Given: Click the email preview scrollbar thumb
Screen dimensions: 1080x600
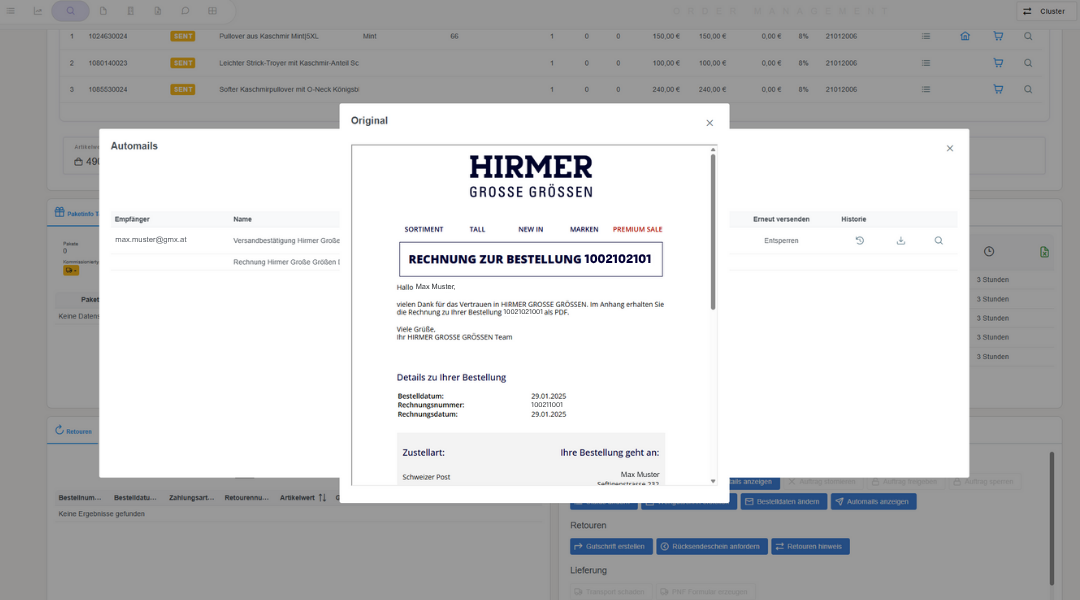Looking at the screenshot, I should pyautogui.click(x=713, y=232).
